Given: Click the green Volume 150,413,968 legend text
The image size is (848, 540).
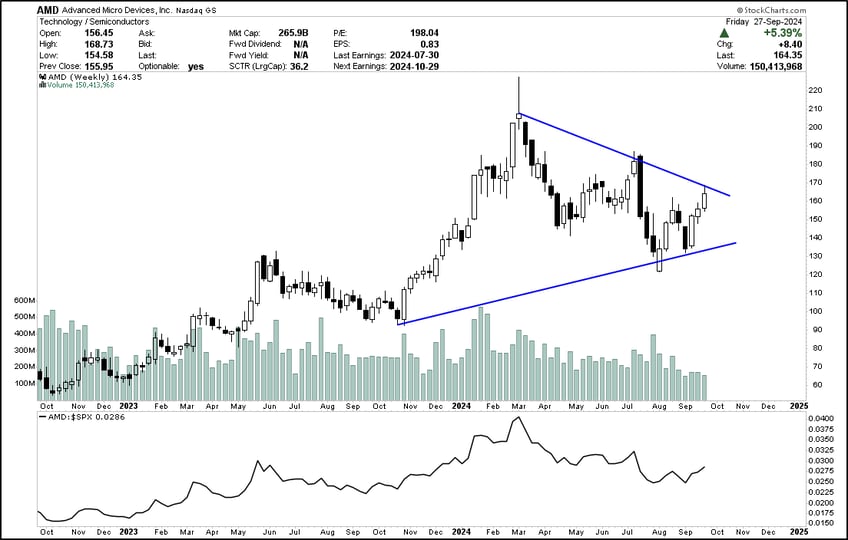Looking at the screenshot, I should [x=81, y=85].
